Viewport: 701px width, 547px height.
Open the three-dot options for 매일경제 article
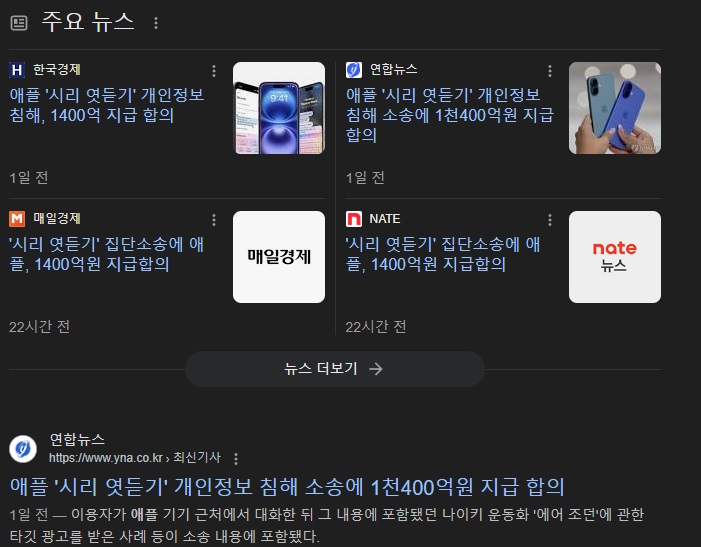pos(214,220)
